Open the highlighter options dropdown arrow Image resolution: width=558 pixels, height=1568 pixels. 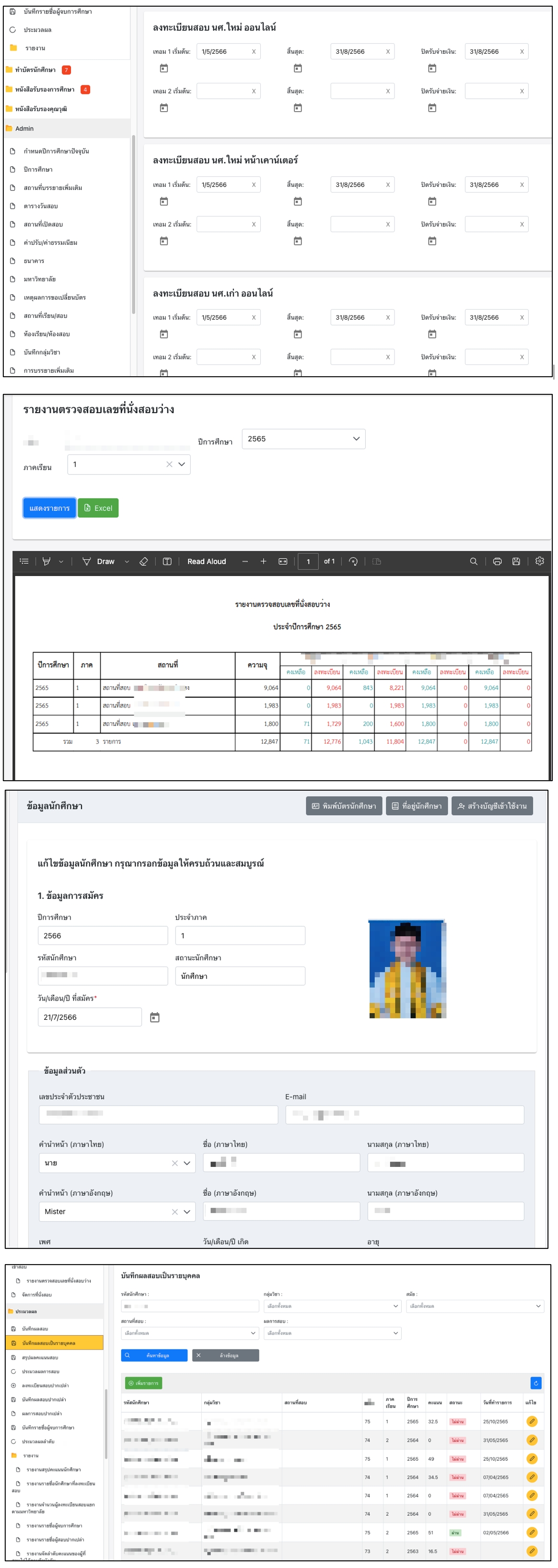point(61,562)
